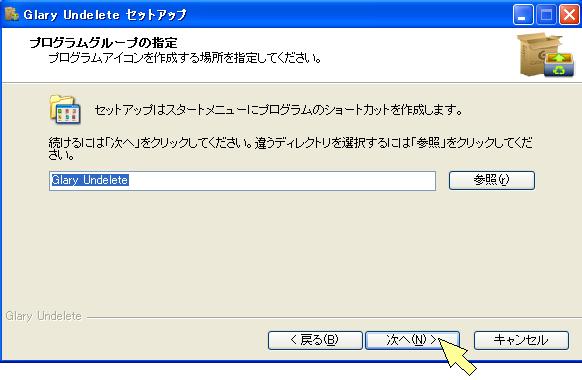Open folder browser via 参照 button
This screenshot has width=582, height=380.
click(491, 180)
